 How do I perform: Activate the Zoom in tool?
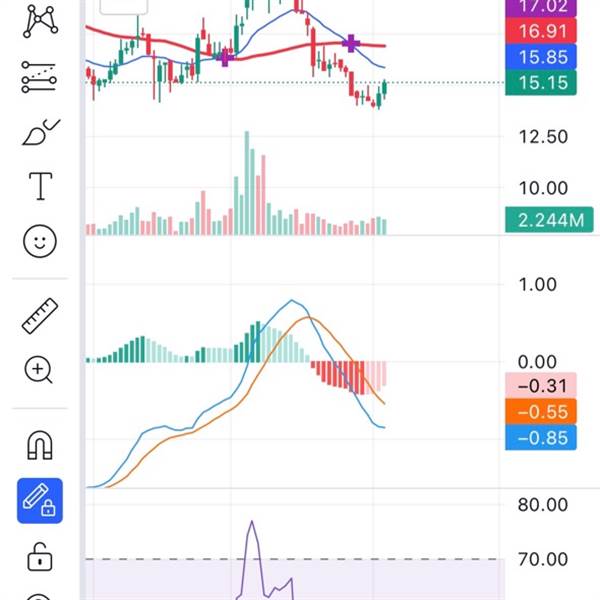pos(38,370)
